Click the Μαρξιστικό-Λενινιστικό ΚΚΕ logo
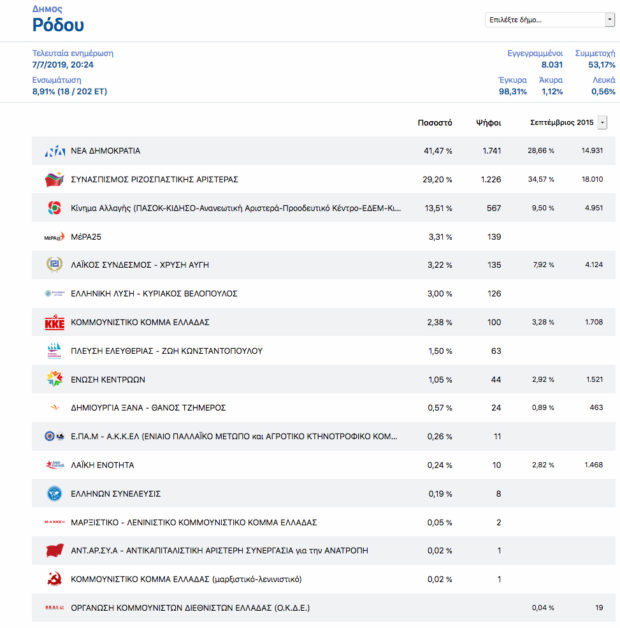Viewport: 620px width, 628px height. (54, 522)
